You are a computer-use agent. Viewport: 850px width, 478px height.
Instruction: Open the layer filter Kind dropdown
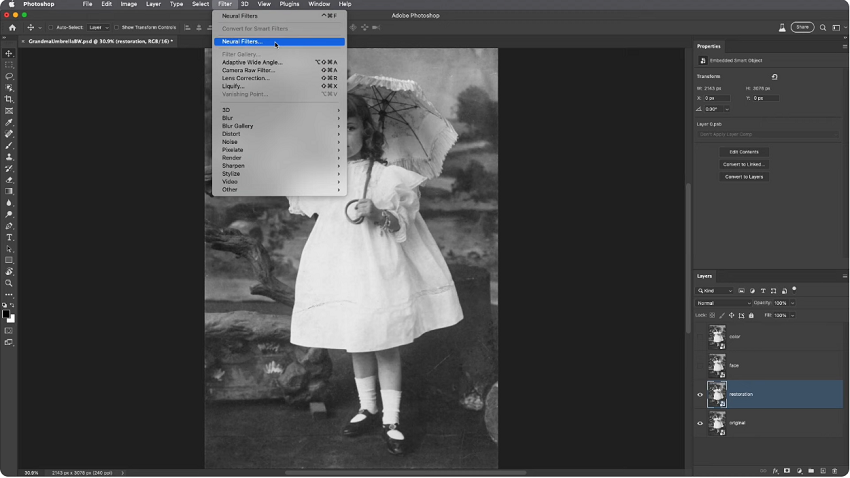pyautogui.click(x=714, y=291)
